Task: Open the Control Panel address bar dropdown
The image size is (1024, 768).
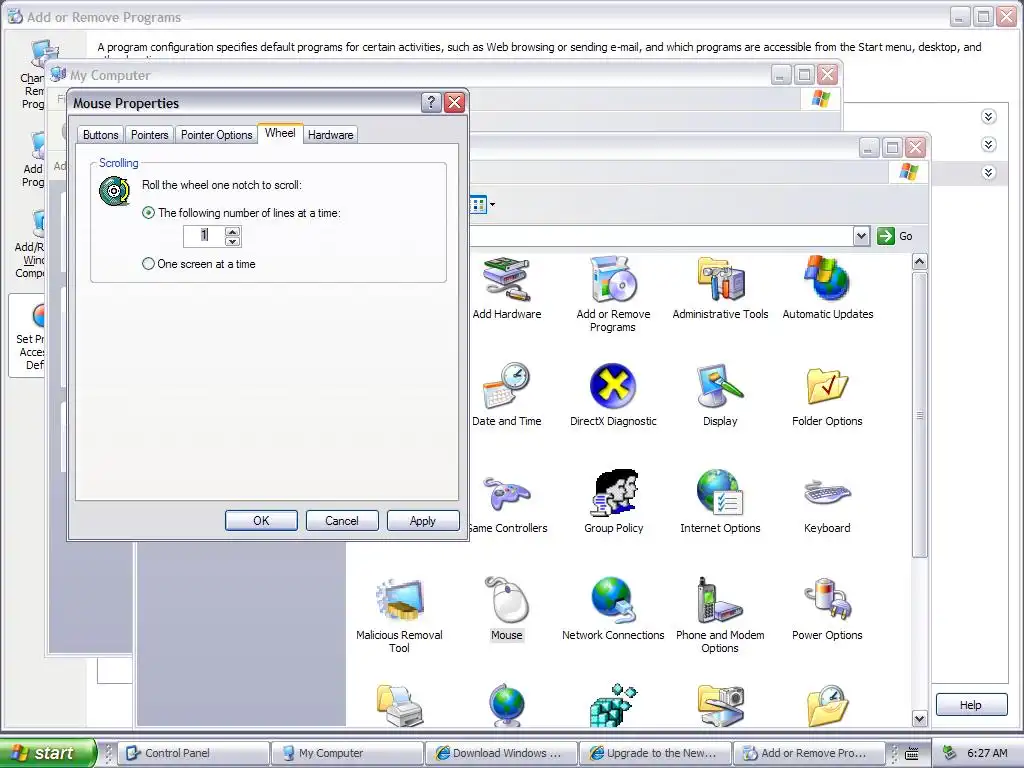Action: tap(861, 236)
